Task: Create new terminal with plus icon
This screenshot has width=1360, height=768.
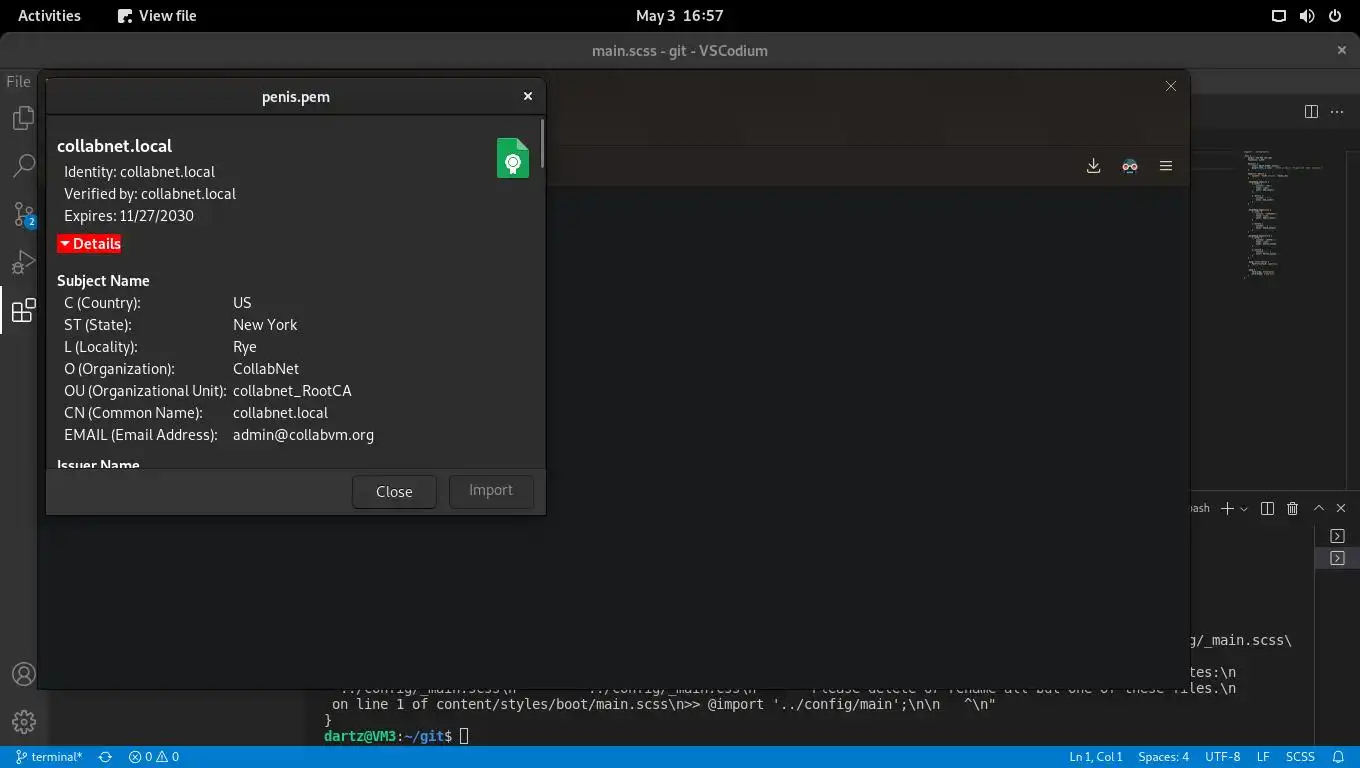Action: (x=1228, y=508)
